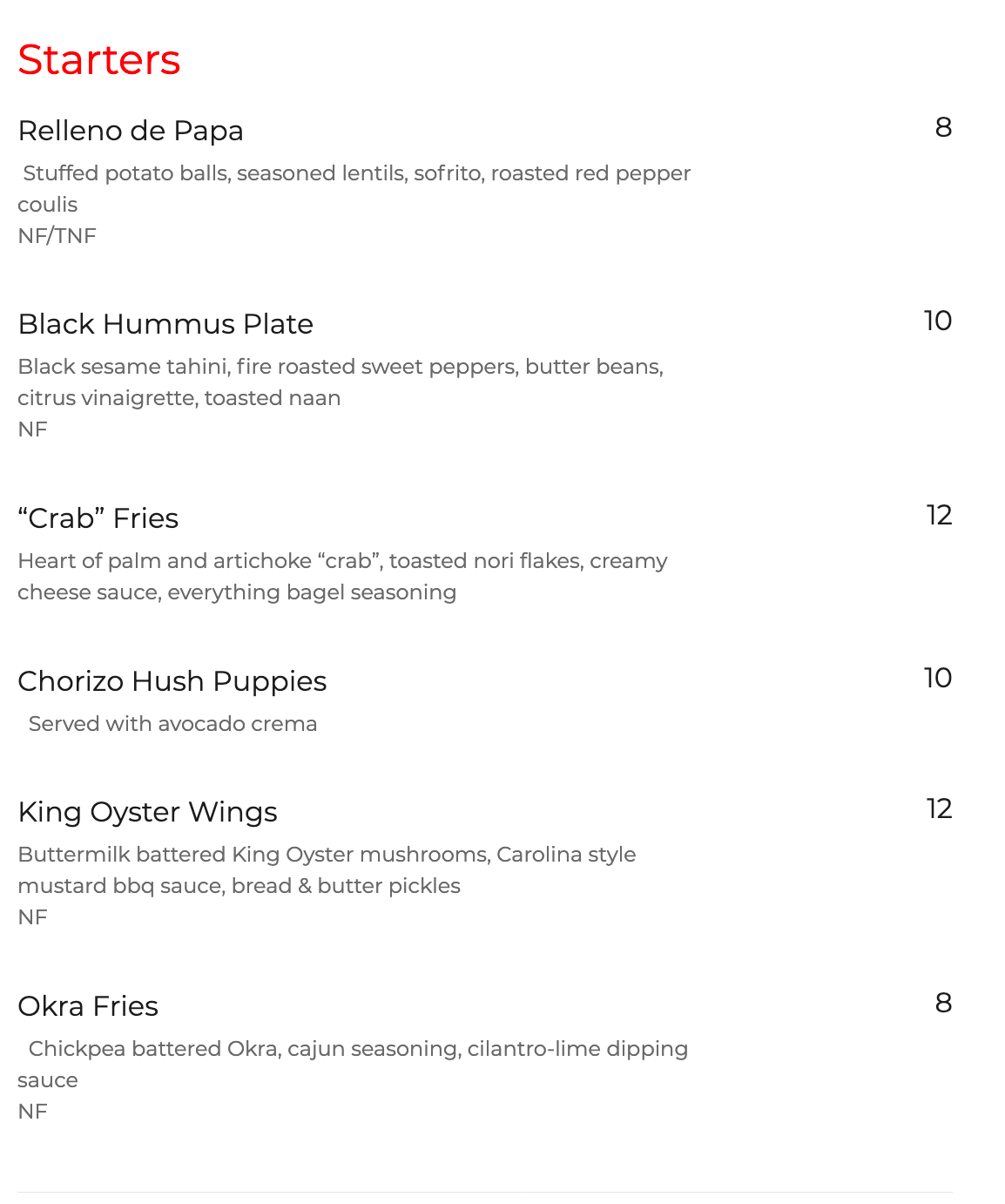Click the Starters section heading
This screenshot has height=1204, width=1005.
[99, 60]
